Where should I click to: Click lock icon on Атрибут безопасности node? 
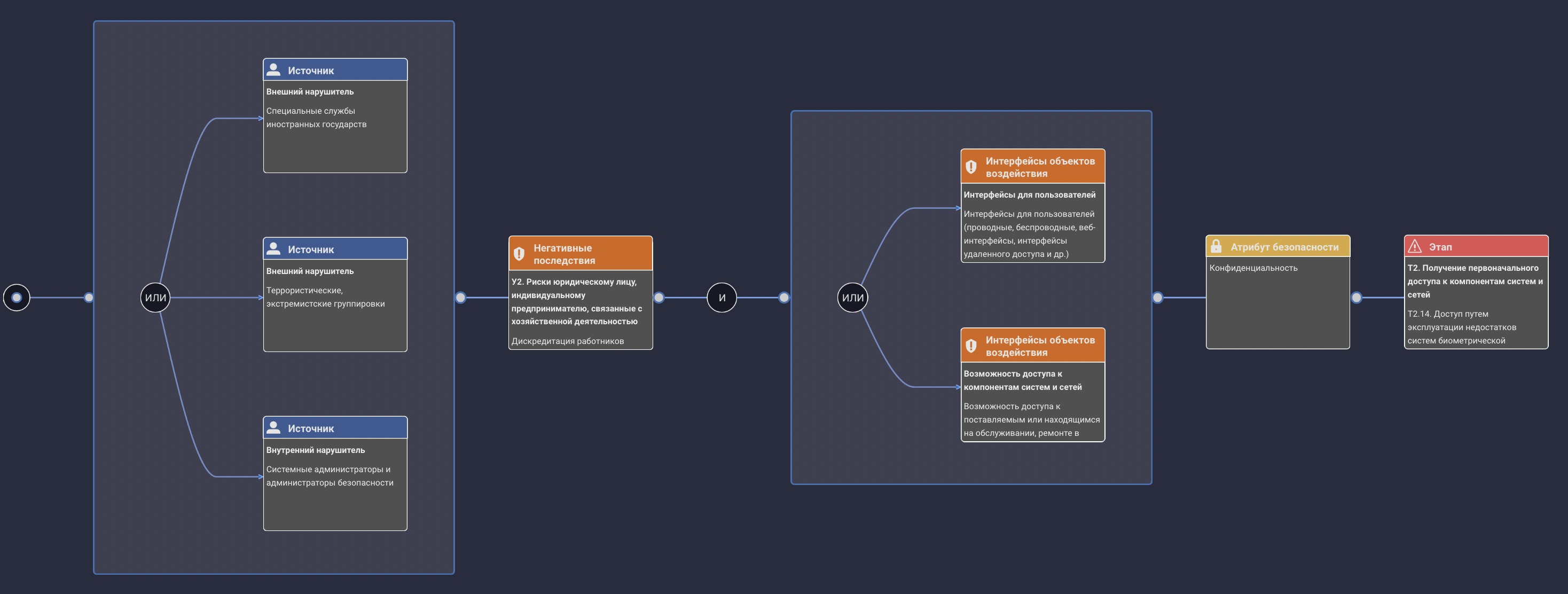pyautogui.click(x=1216, y=246)
